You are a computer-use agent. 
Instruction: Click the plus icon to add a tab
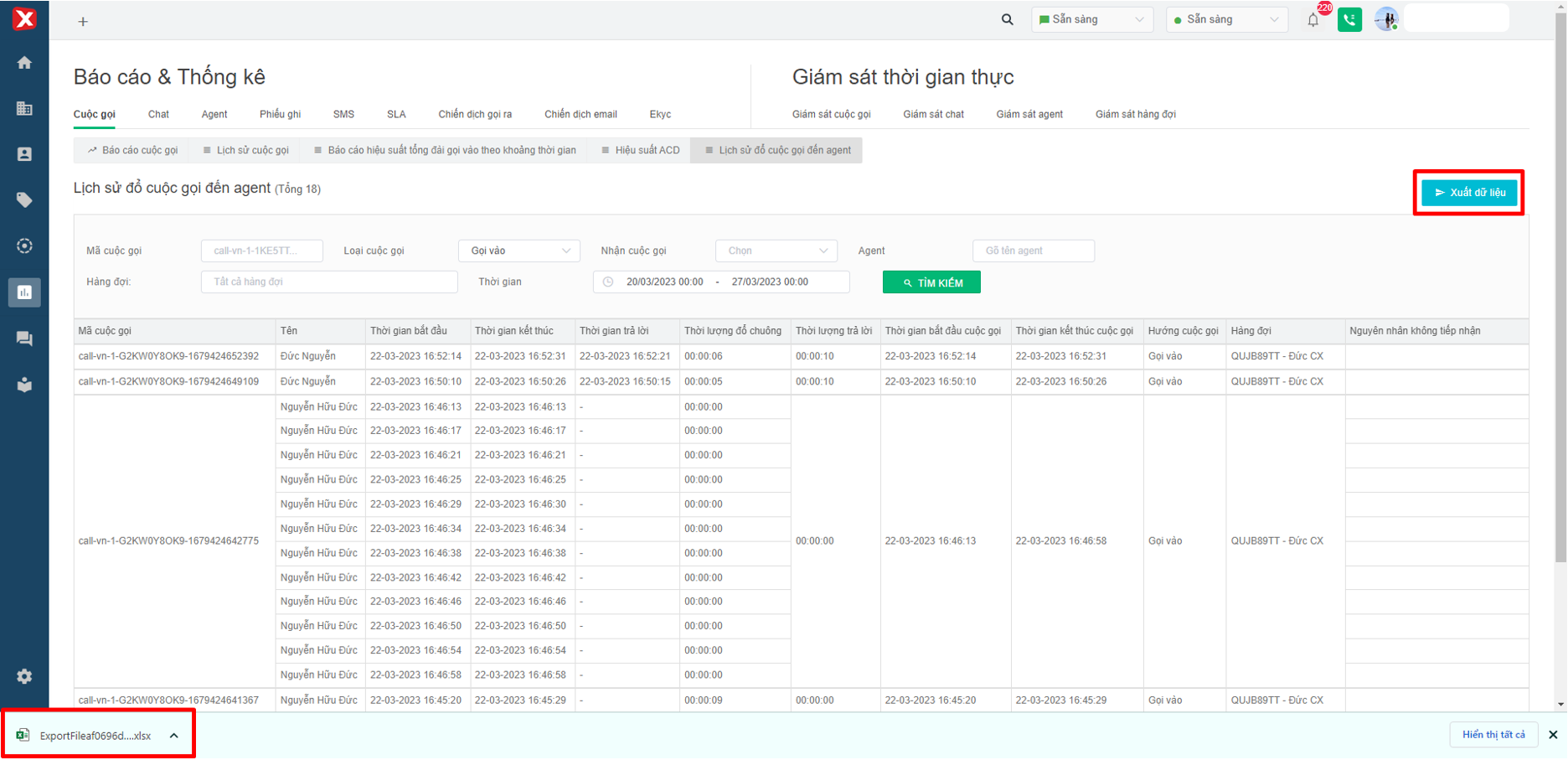[83, 22]
